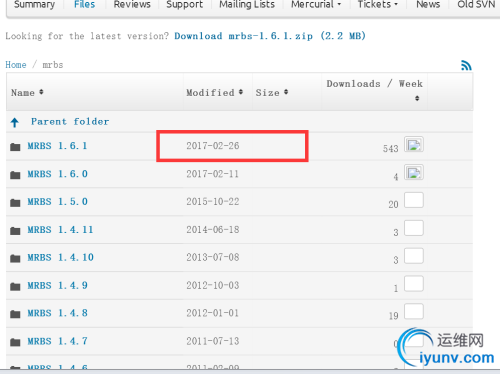Click the mrbs breadcrumb text
Viewport: 500px width, 374px height.
click(53, 65)
